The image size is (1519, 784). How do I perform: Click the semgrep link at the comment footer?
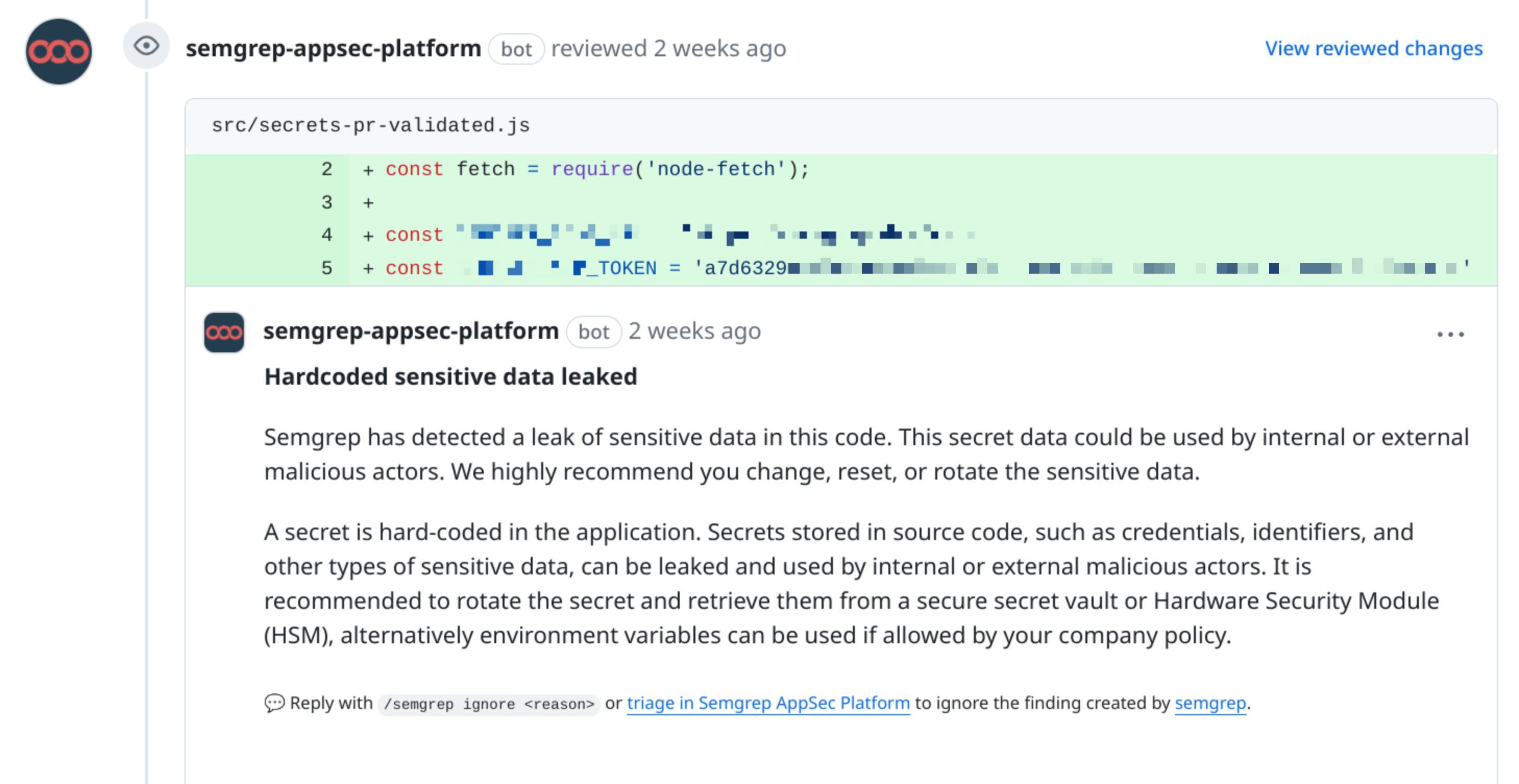click(1210, 703)
